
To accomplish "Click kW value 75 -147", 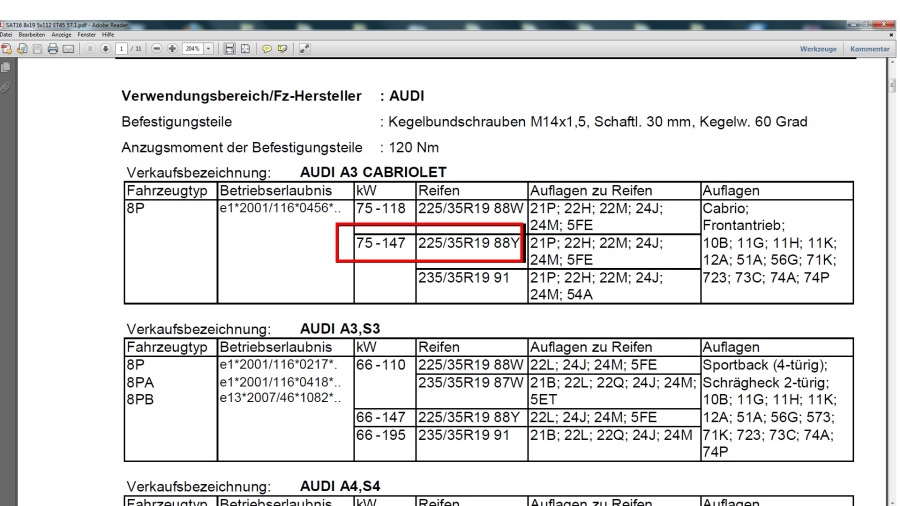I will 381,243.
